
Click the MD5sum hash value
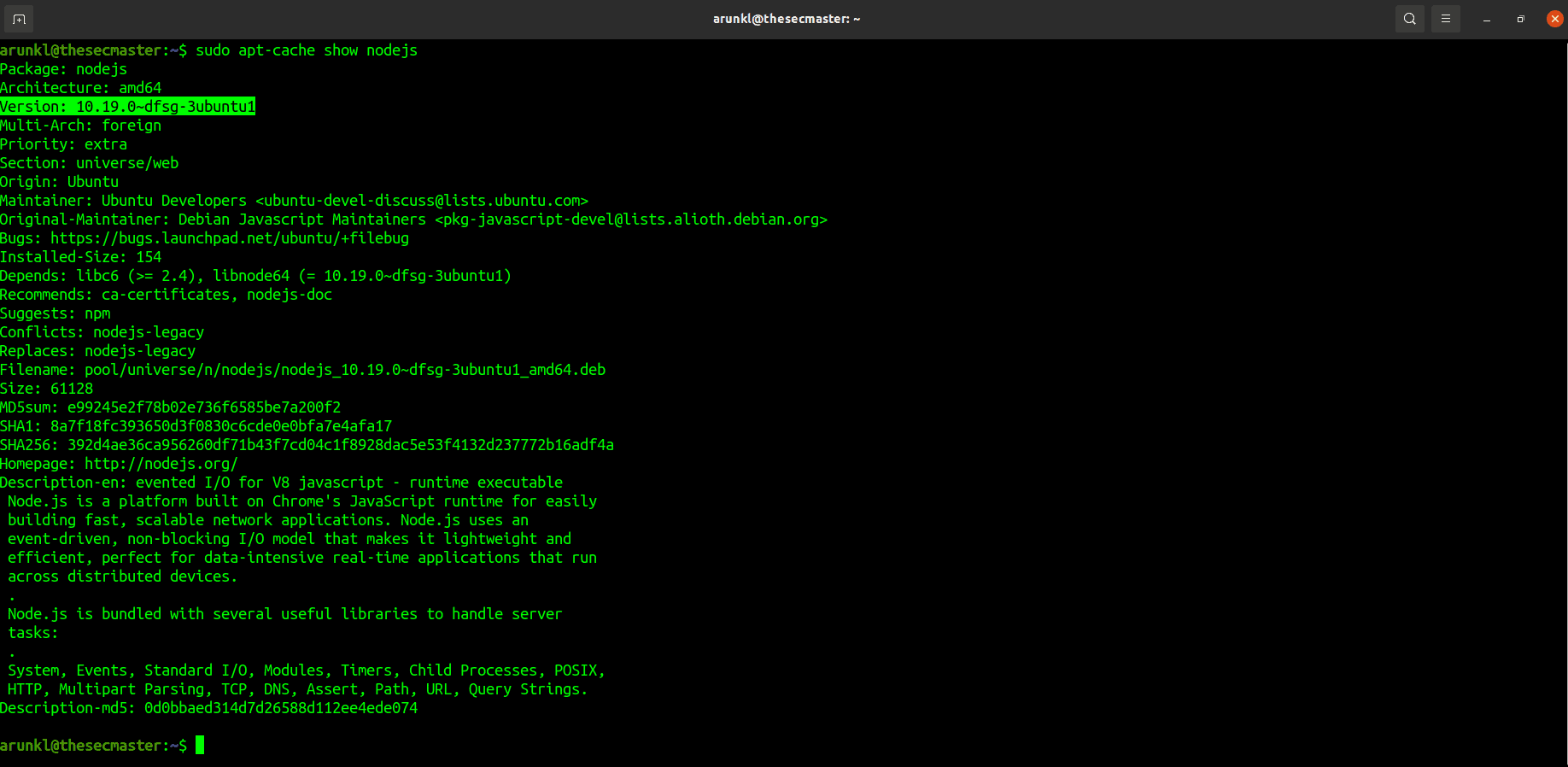204,407
